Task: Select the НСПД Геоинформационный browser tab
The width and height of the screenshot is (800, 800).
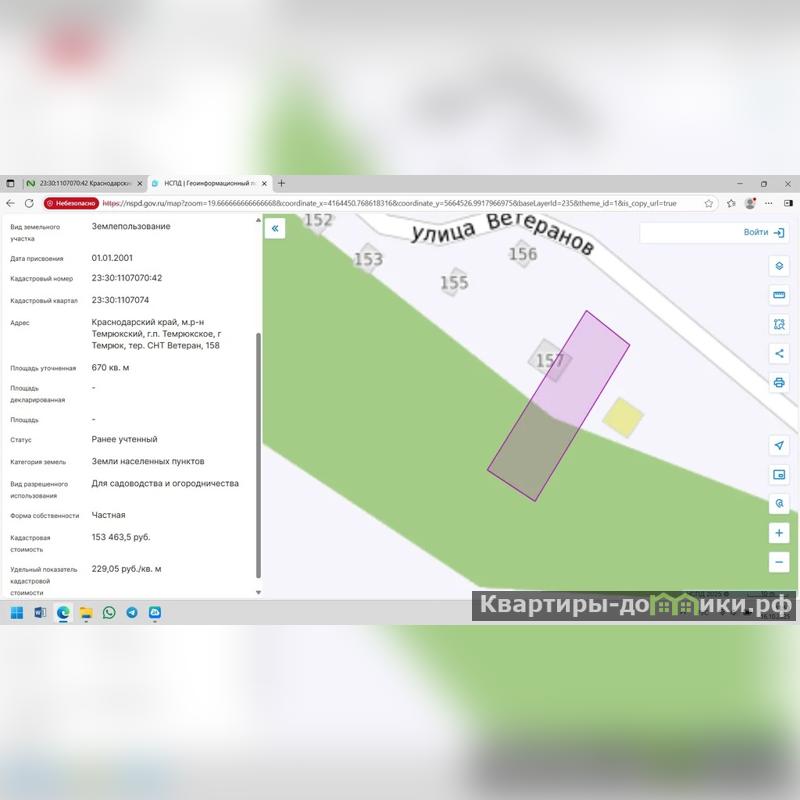Action: click(208, 184)
